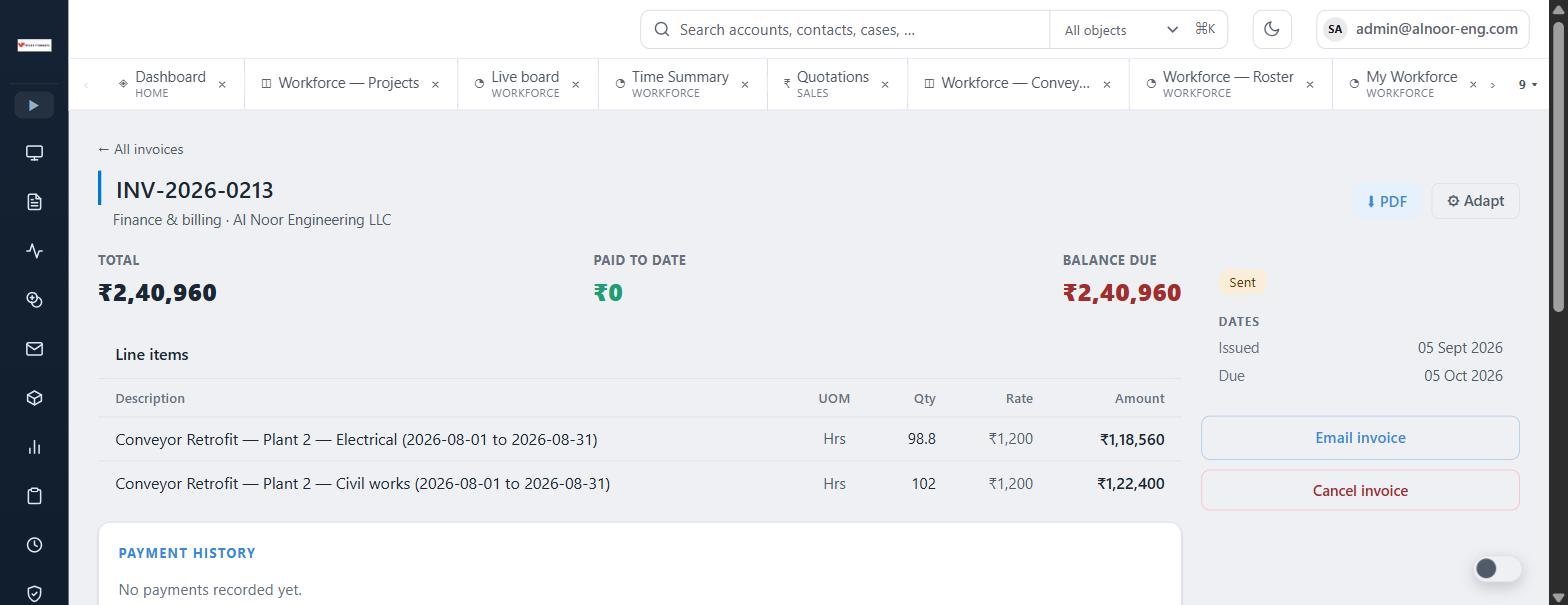This screenshot has width=1568, height=605.
Task: Open the document page icon in the sidebar
Action: [x=34, y=202]
